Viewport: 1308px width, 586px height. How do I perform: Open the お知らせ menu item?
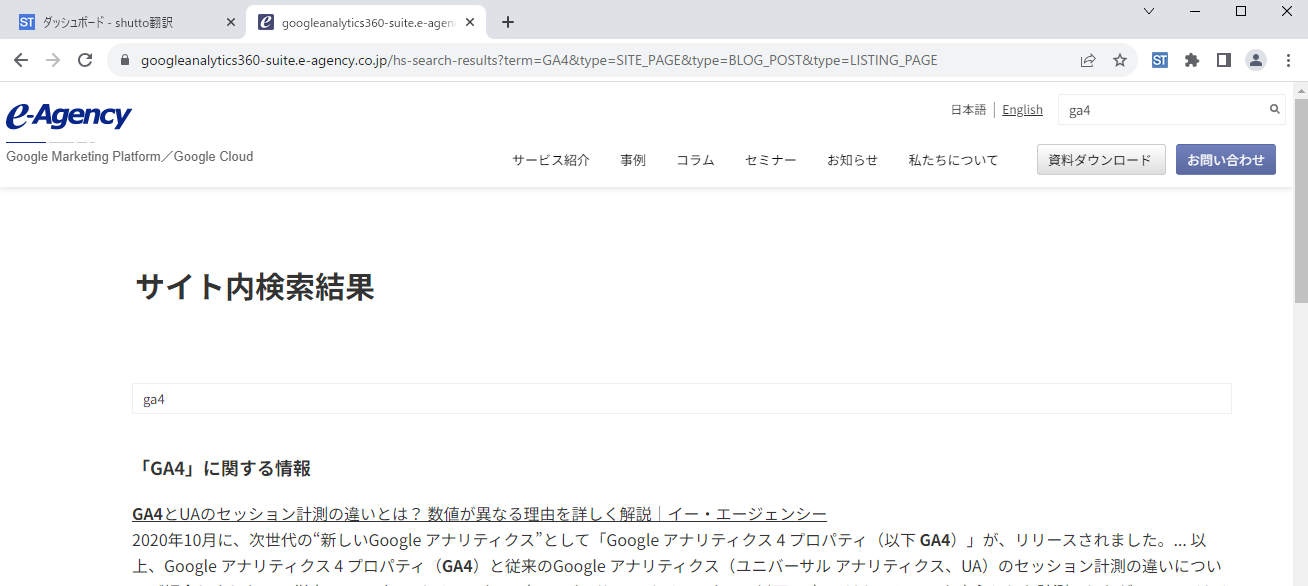(852, 160)
